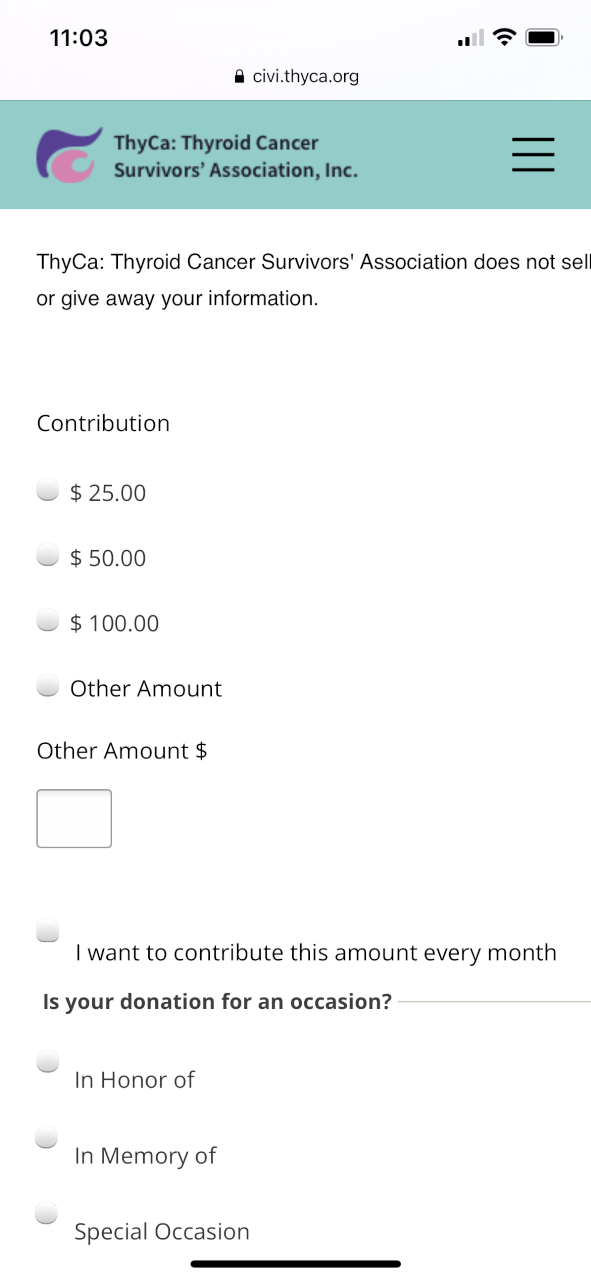
Task: Tap the Wi-Fi status icon
Action: coord(505,38)
